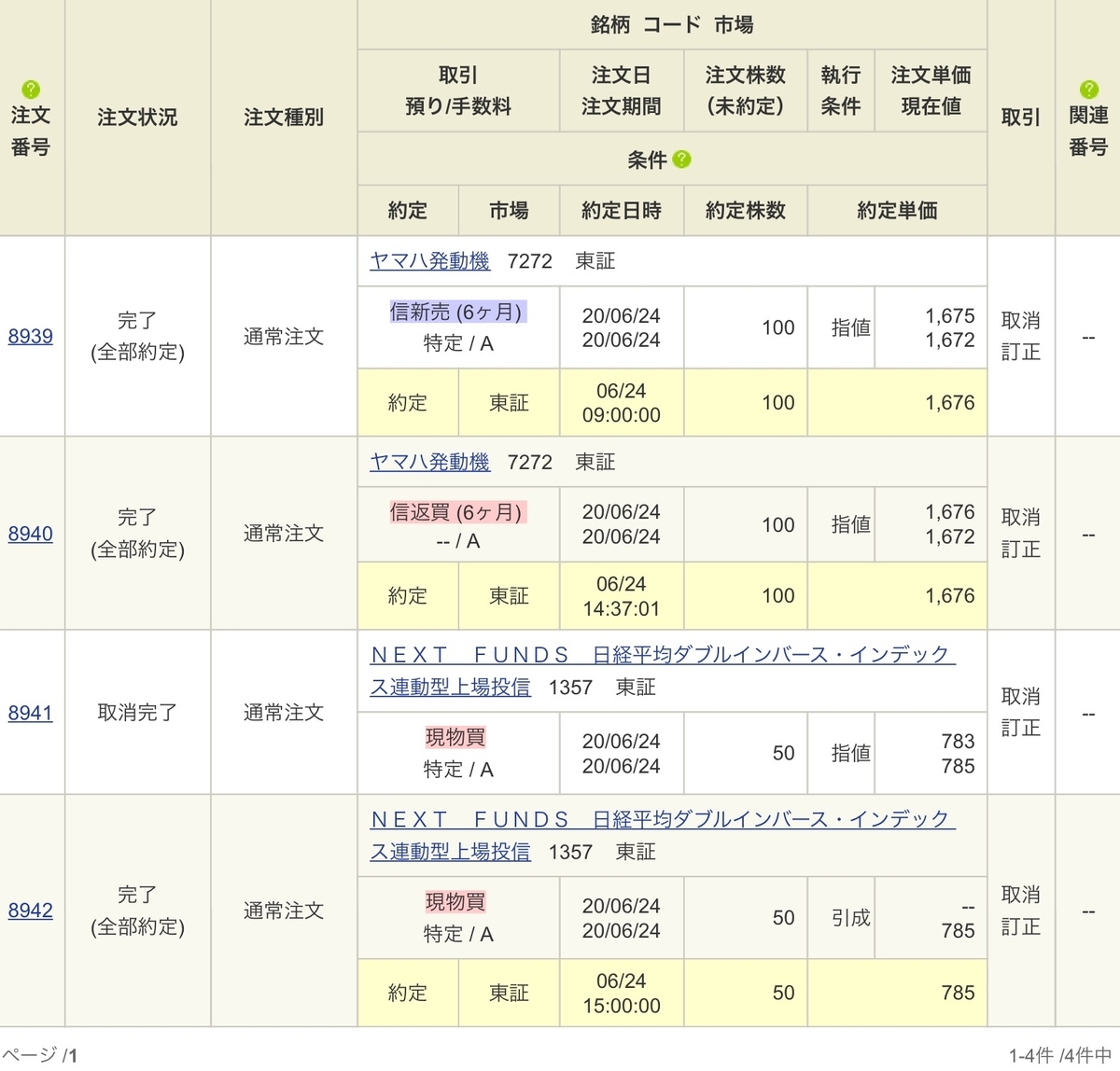
Task: Open ヤマハ発動機 link in order 8940
Action: (x=429, y=462)
